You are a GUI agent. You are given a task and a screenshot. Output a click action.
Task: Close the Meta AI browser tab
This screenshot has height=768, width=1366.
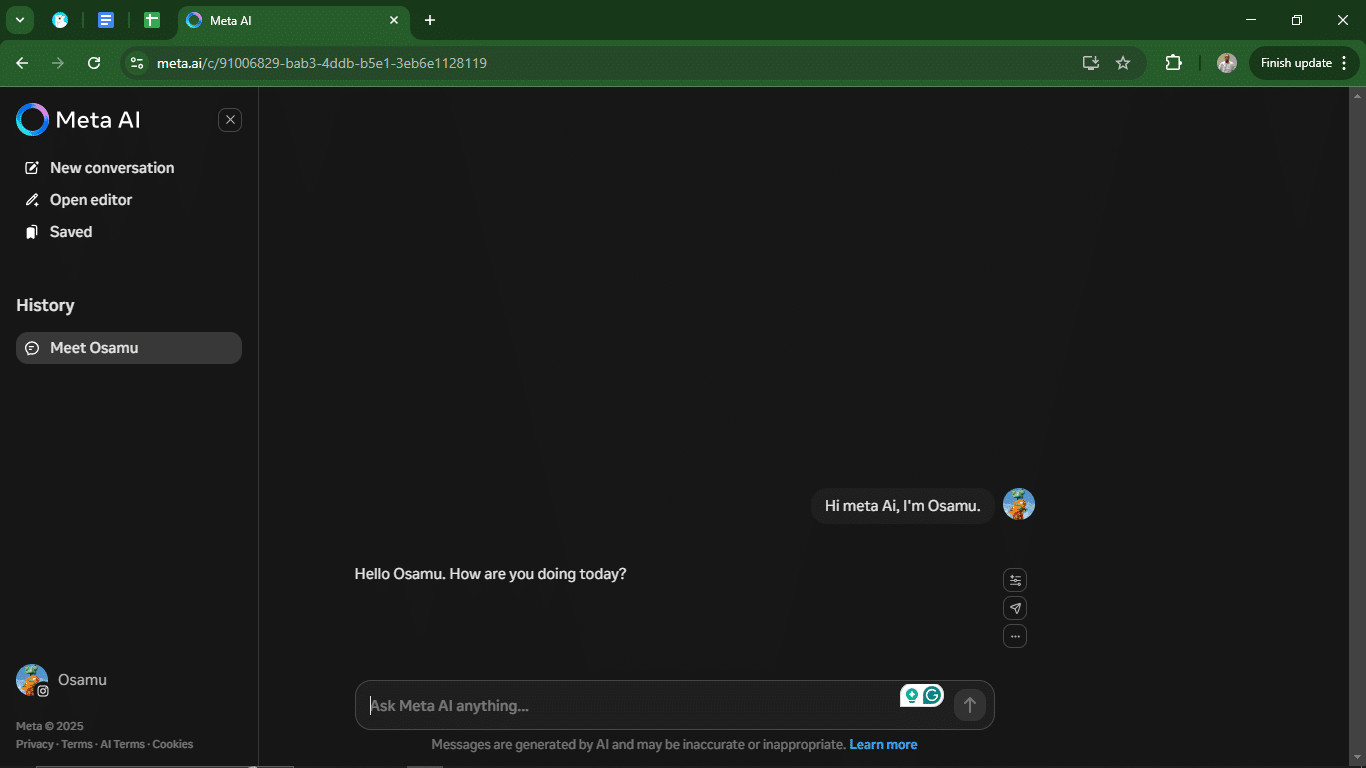point(394,20)
